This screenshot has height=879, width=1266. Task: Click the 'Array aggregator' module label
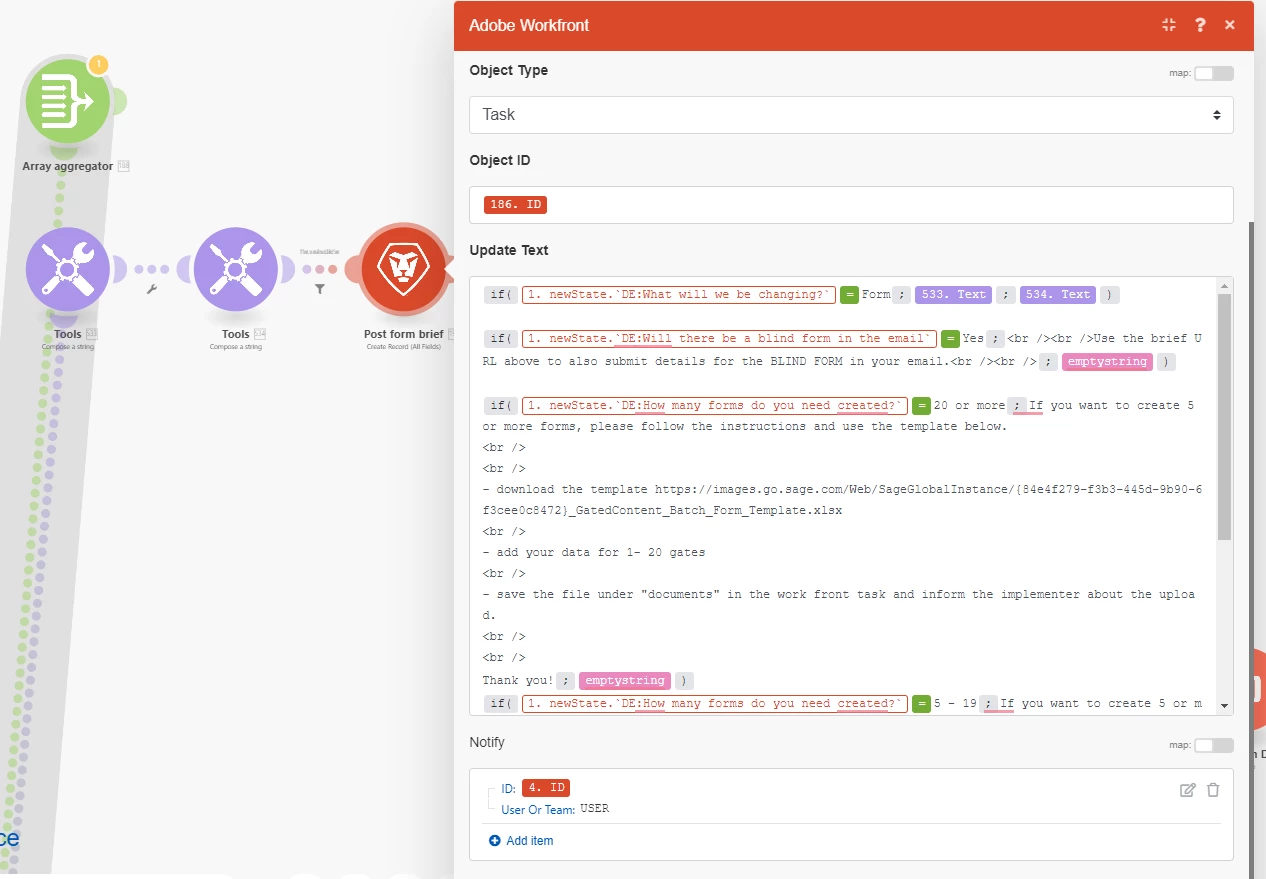(68, 166)
